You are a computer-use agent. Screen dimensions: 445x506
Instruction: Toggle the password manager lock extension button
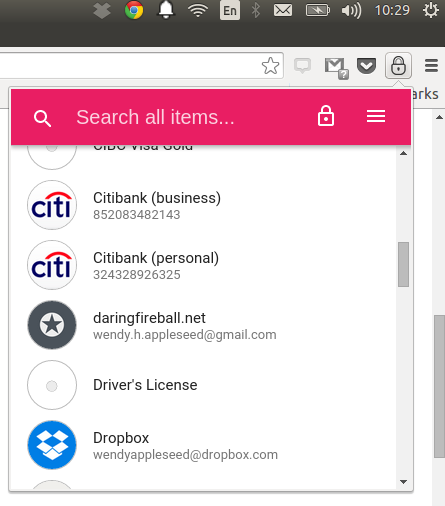pyautogui.click(x=398, y=65)
